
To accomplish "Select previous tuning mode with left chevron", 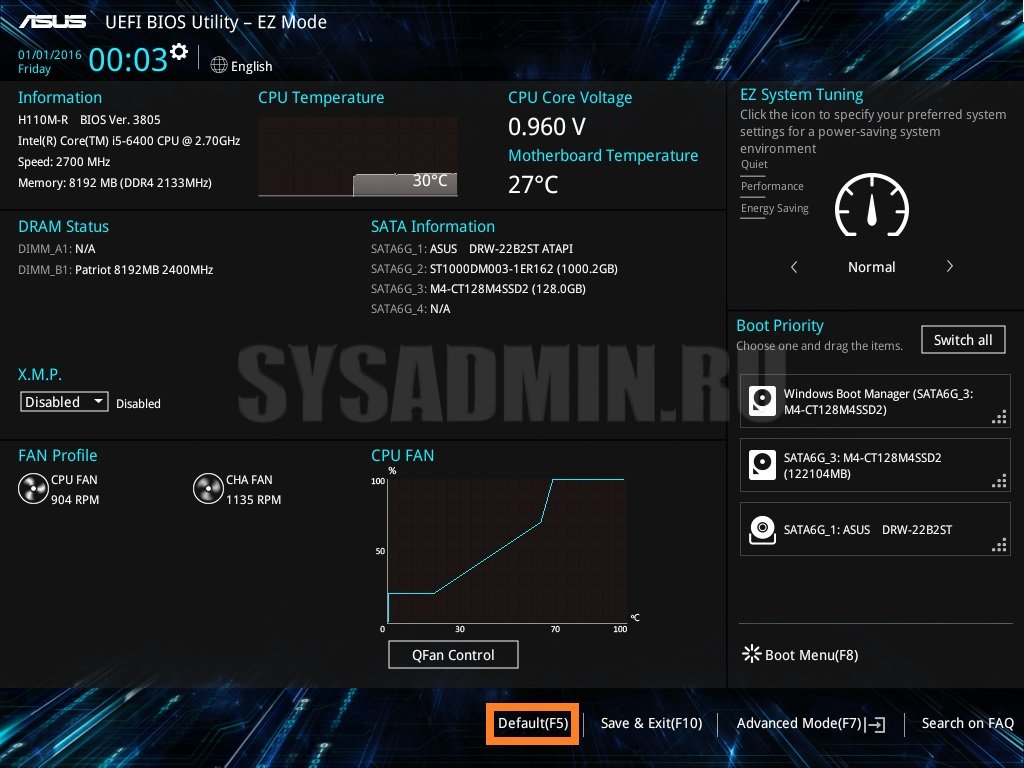I will coord(794,267).
